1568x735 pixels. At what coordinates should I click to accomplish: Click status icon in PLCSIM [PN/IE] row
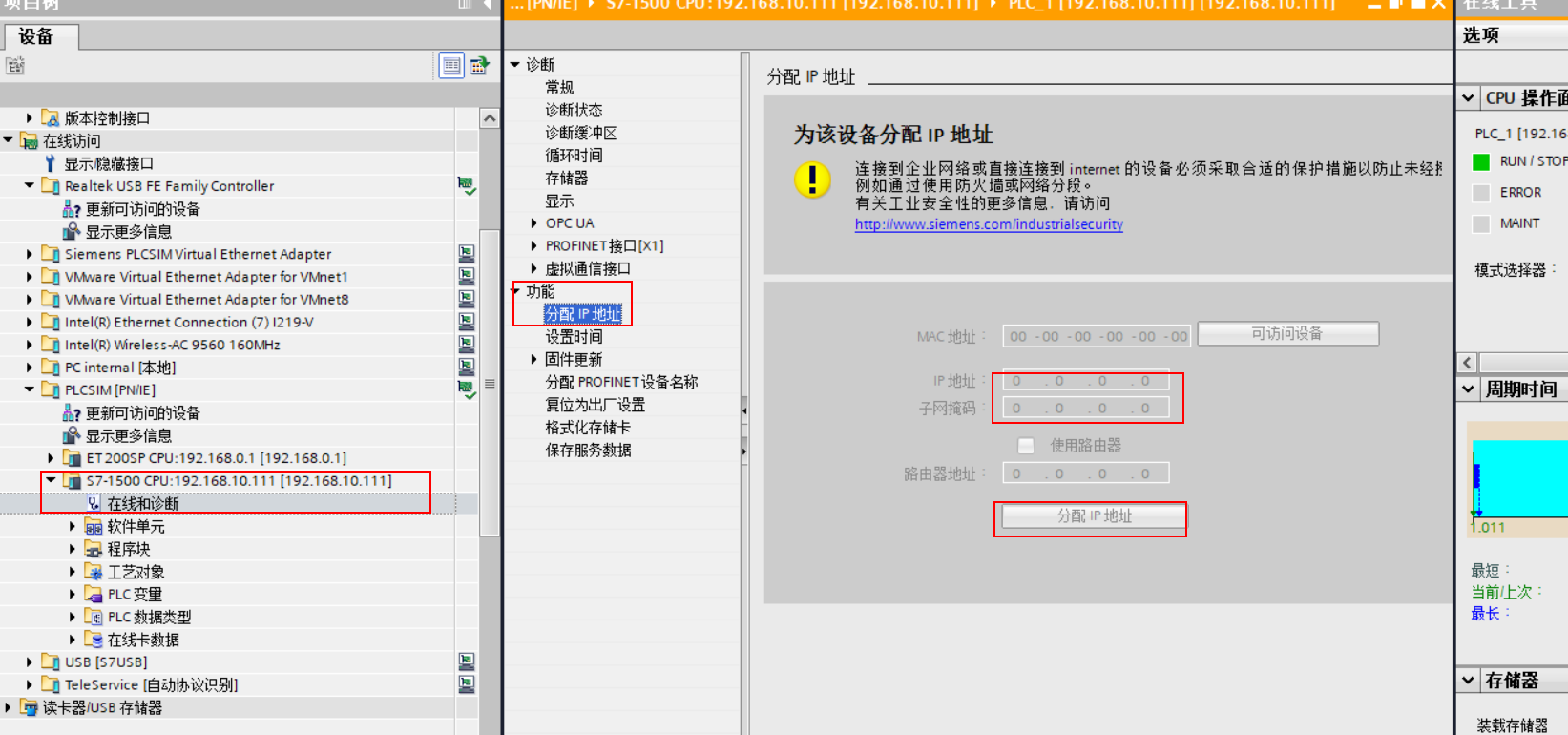point(467,389)
